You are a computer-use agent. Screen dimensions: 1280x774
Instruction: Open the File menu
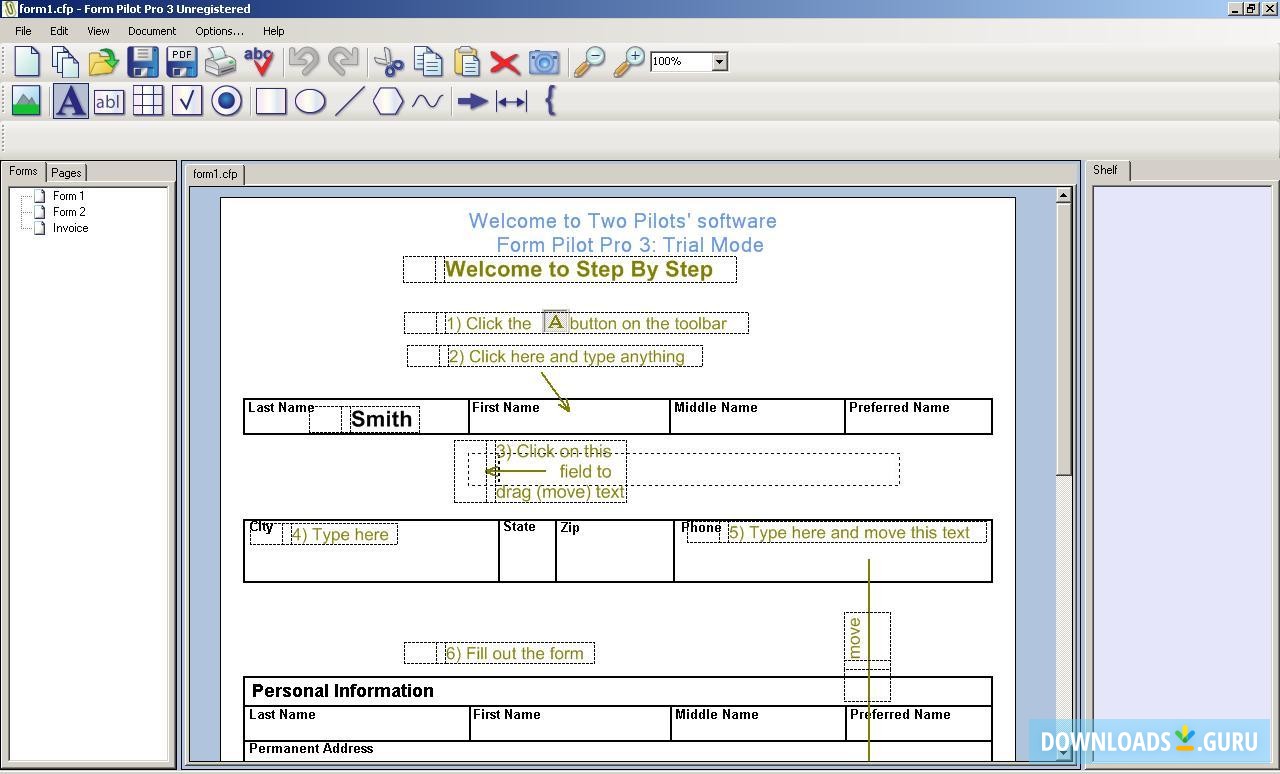tap(23, 31)
